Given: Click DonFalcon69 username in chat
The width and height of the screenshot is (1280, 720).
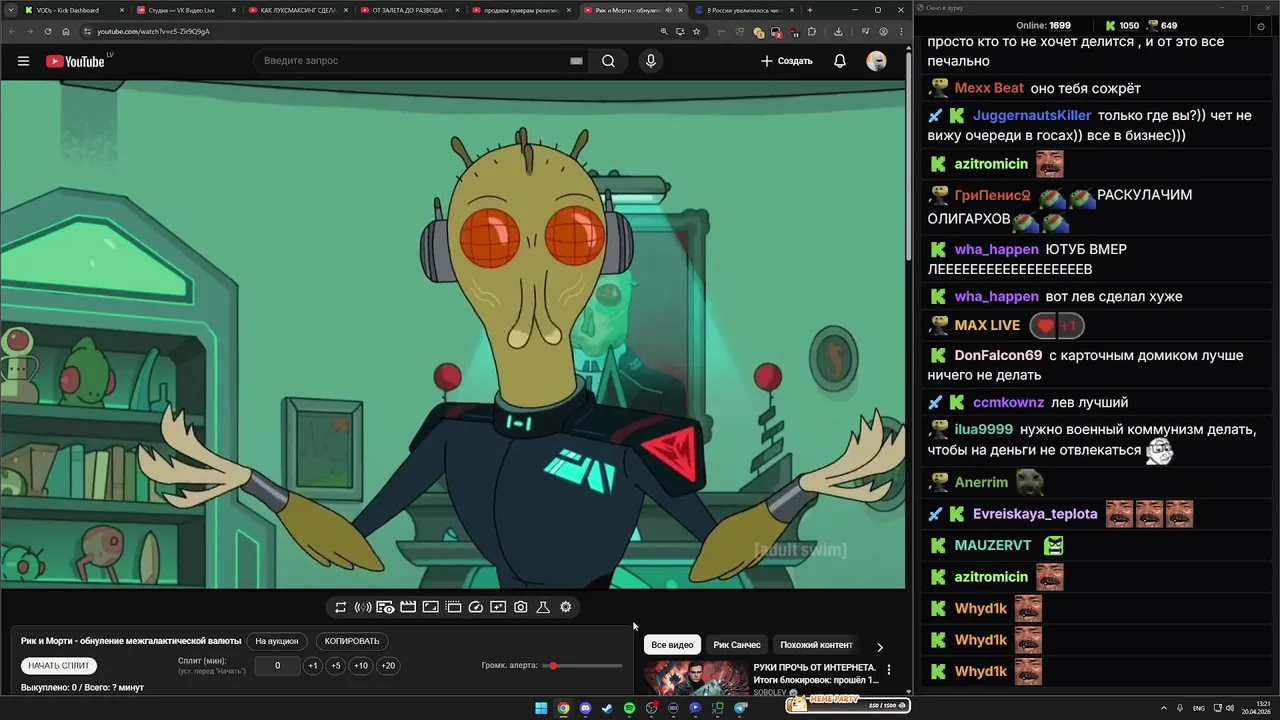Looking at the screenshot, I should (x=998, y=356).
